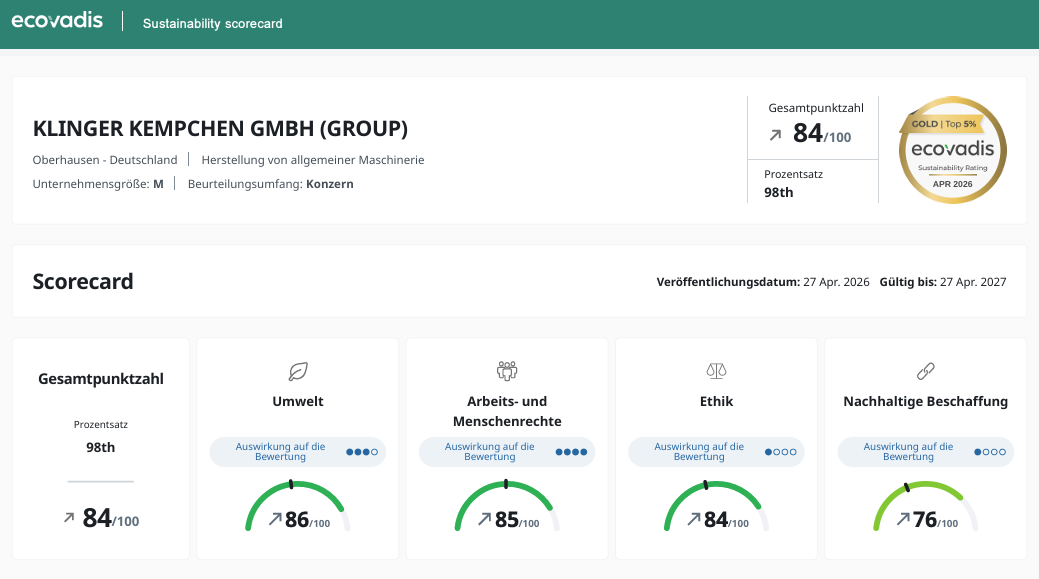Click the Nachhaltige Beschaffung score 76/100
This screenshot has width=1039, height=579.
[936, 520]
